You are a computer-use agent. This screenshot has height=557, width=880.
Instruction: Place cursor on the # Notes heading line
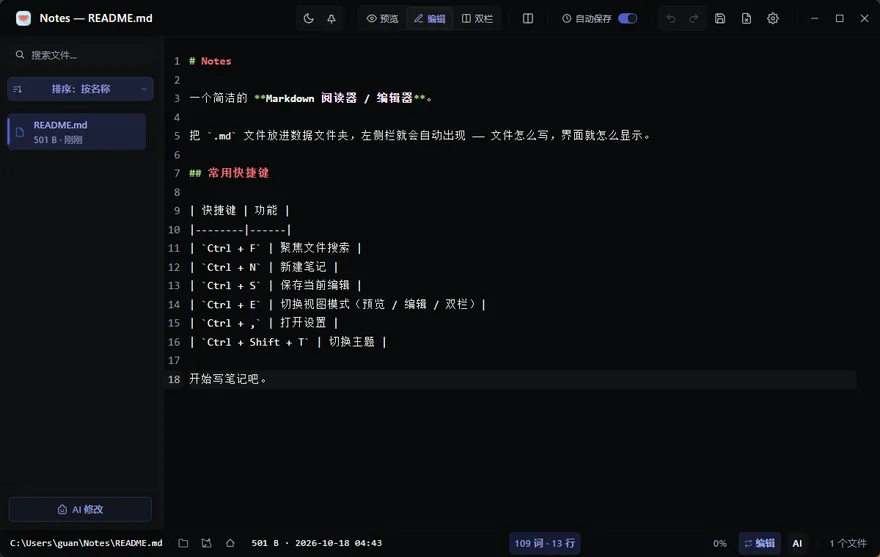pos(210,61)
